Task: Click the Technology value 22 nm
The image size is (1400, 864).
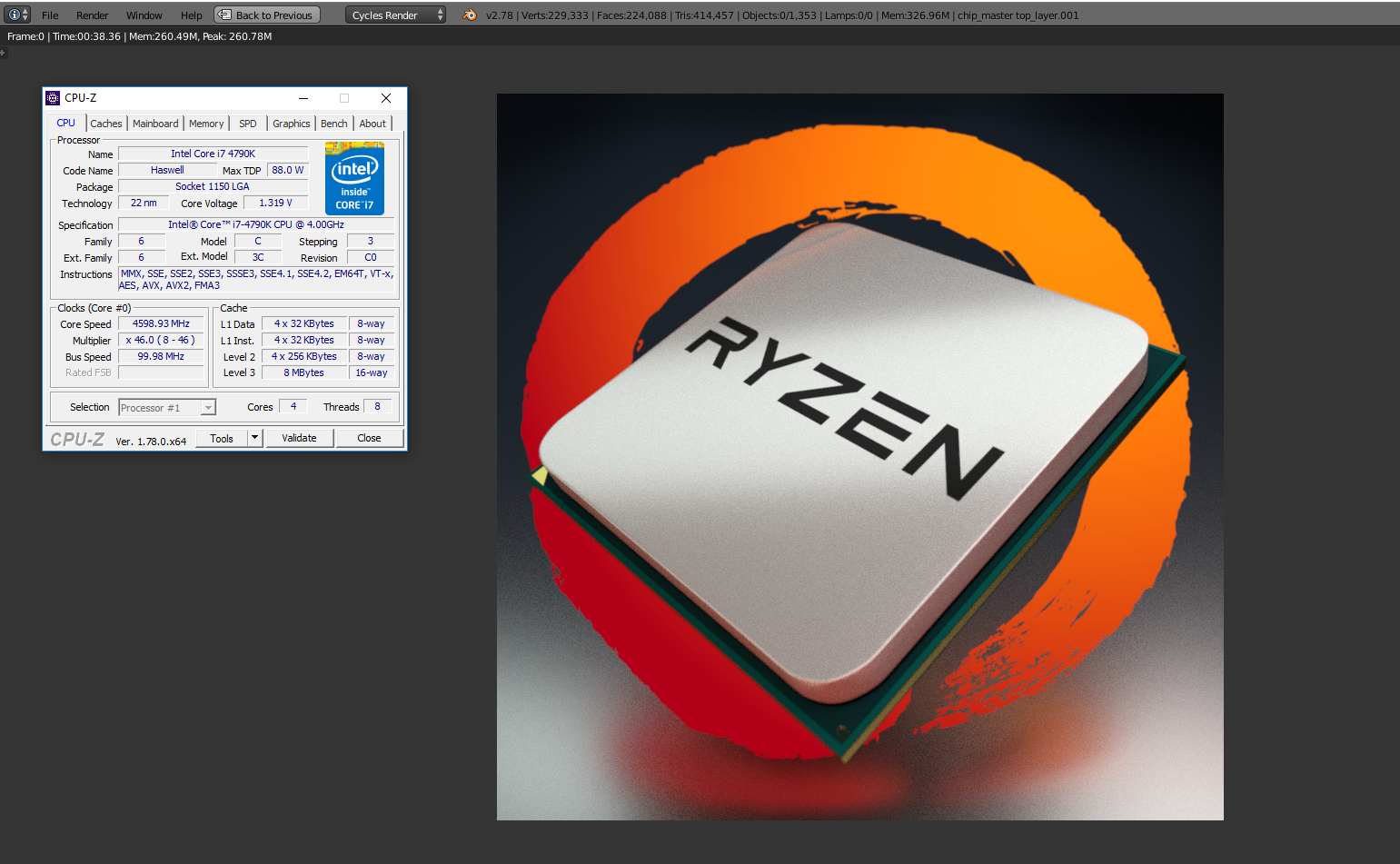Action: tap(144, 204)
